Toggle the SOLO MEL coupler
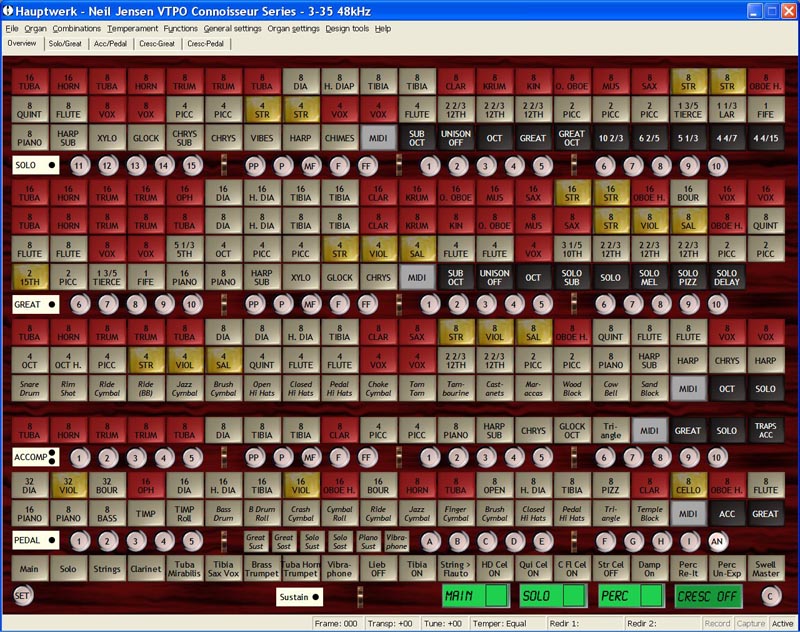This screenshot has height=632, width=800. tap(649, 277)
